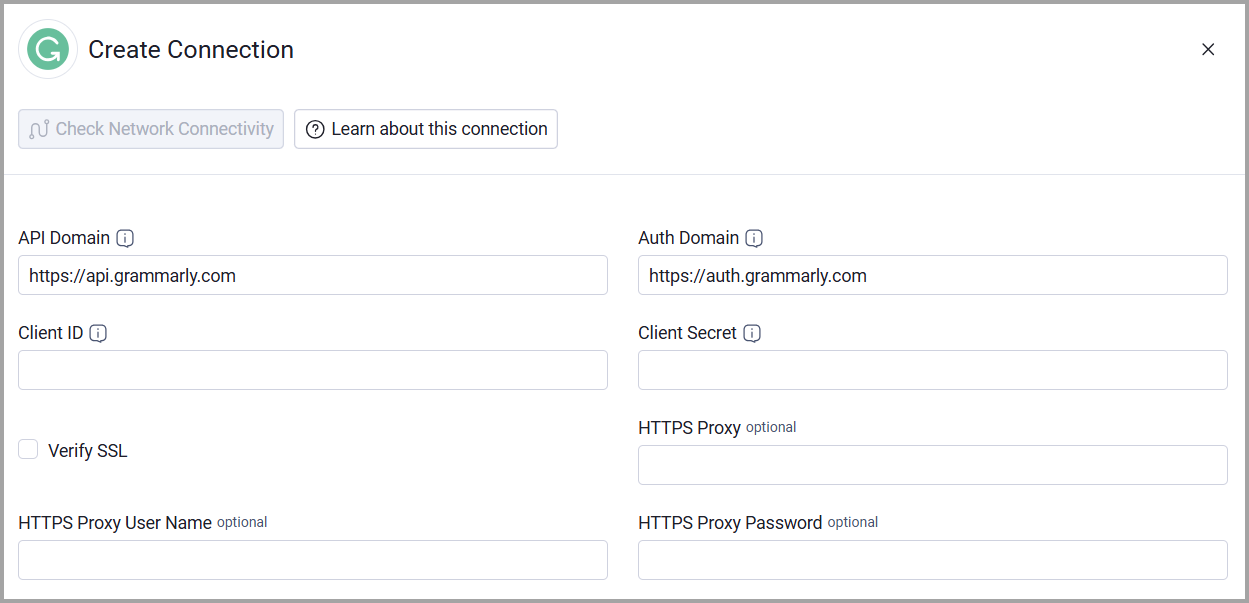Open Learn about this connection
1249x603 pixels.
(426, 129)
